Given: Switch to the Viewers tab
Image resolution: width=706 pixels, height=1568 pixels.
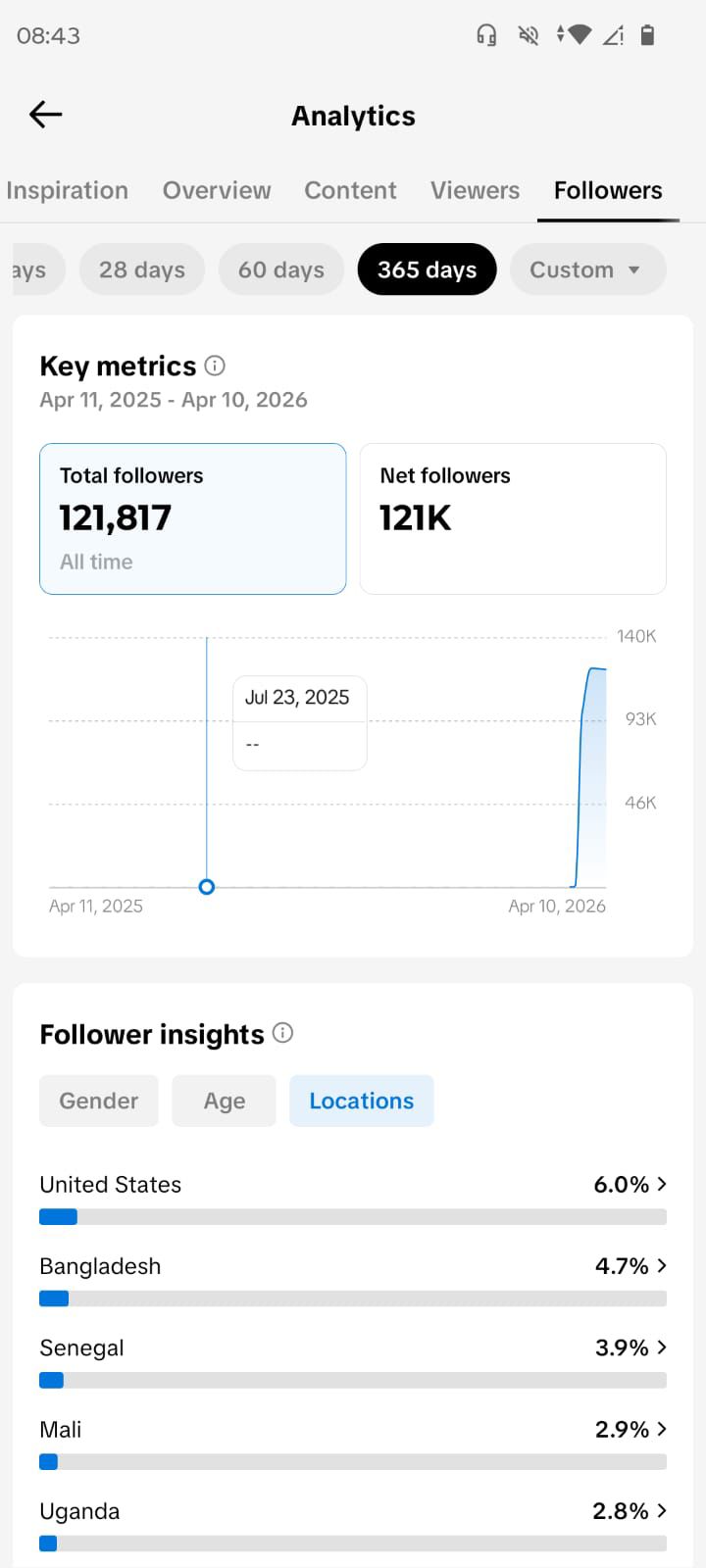Looking at the screenshot, I should click(x=475, y=190).
